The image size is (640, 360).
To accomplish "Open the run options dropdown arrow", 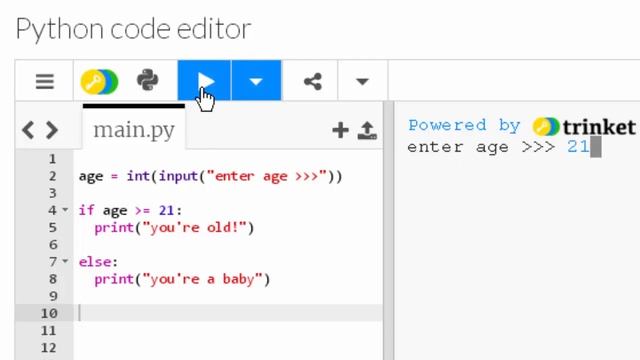I will (x=256, y=80).
